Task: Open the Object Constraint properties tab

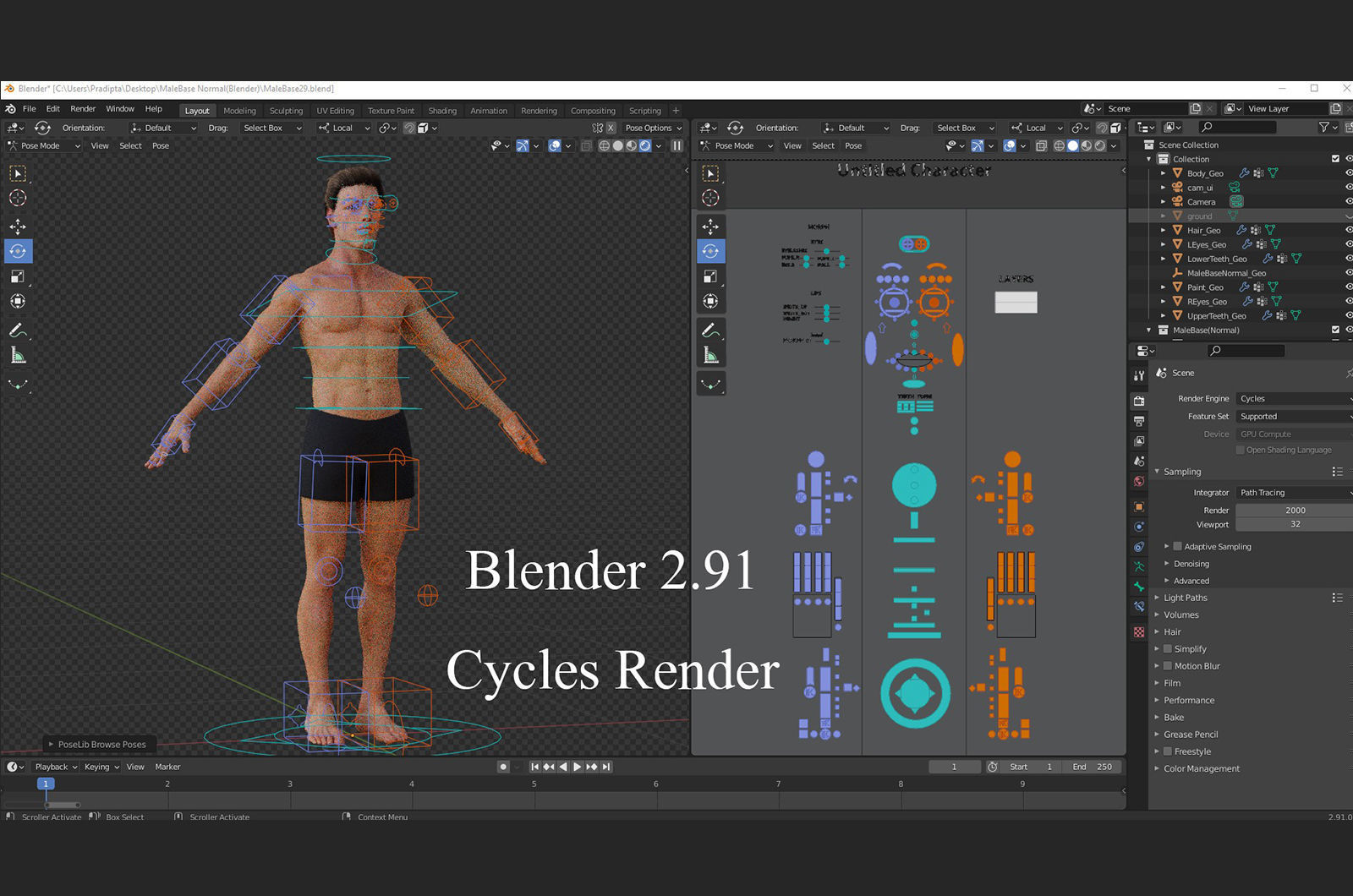Action: [1139, 547]
